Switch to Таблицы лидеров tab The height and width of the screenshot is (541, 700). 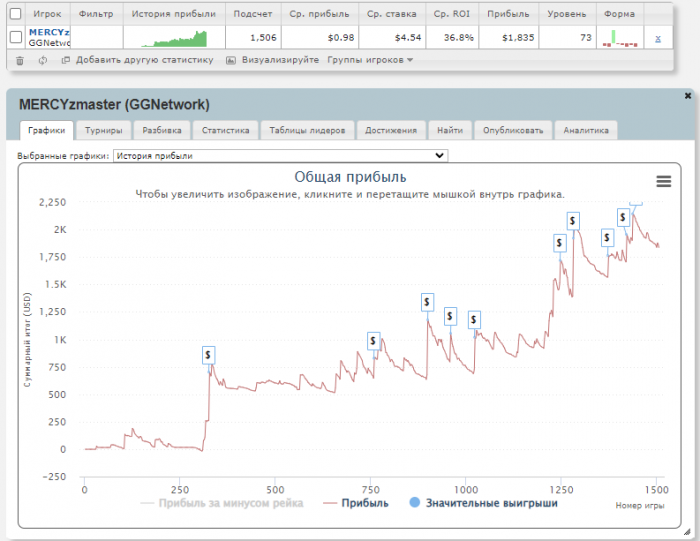(307, 130)
